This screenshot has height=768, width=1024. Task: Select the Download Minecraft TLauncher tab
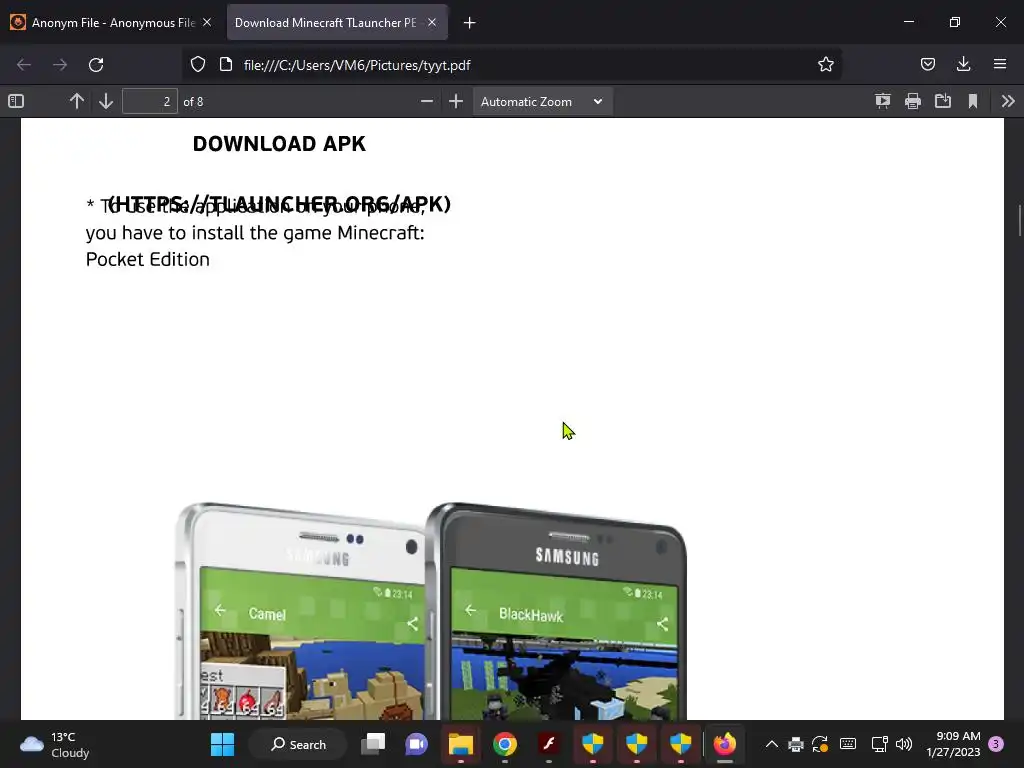tap(325, 23)
